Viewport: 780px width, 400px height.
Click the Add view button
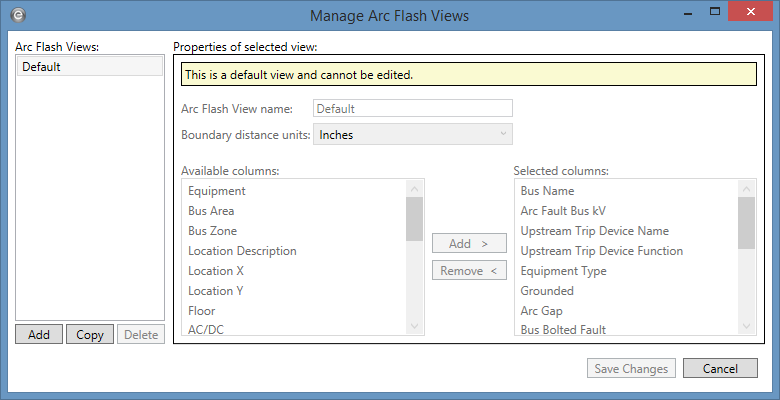tap(39, 335)
